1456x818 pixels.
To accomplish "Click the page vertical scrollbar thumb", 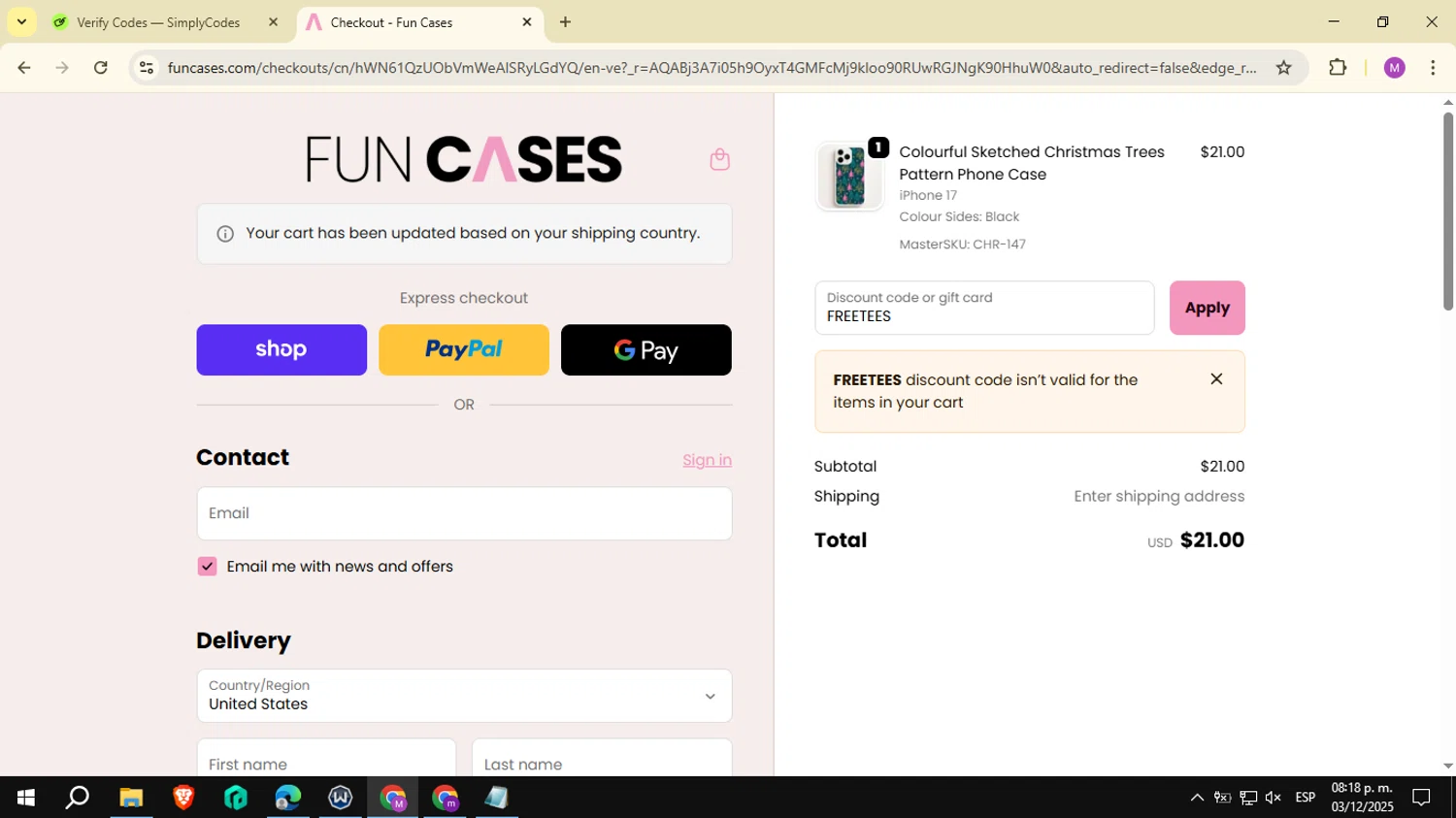I will click(x=1447, y=211).
